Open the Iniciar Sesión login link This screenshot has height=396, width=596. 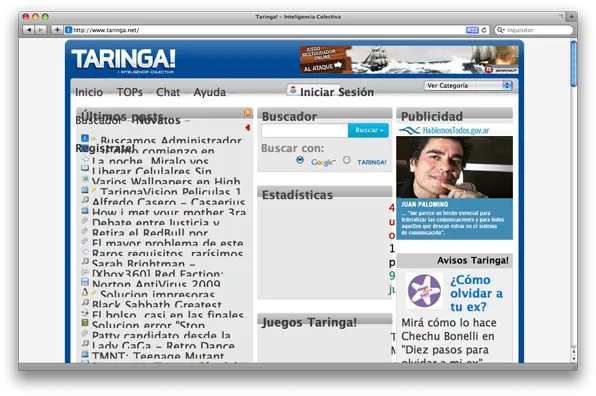coord(337,92)
